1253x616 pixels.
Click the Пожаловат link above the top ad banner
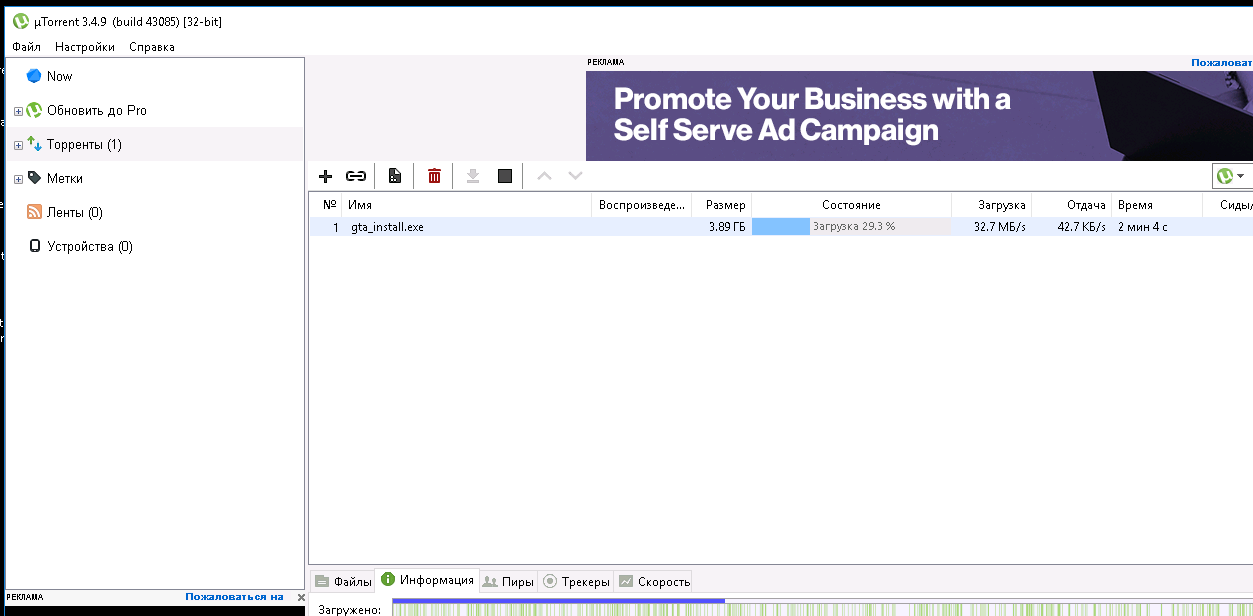(1222, 62)
